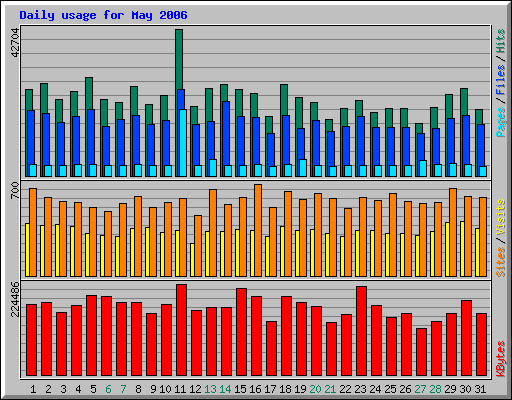Click the day 16 axis label

tap(255, 389)
